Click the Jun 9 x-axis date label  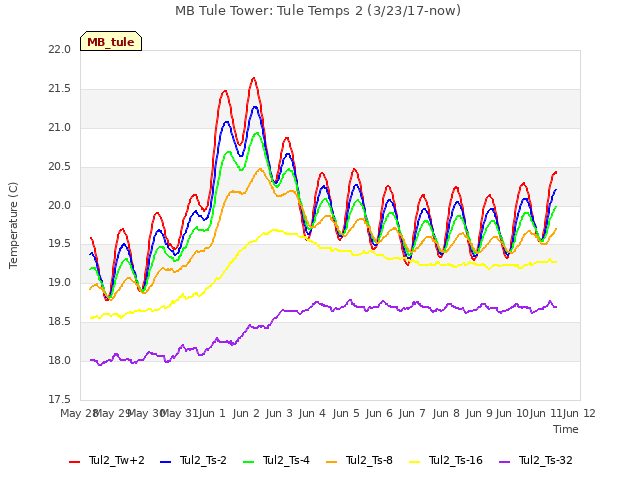pyautogui.click(x=479, y=413)
